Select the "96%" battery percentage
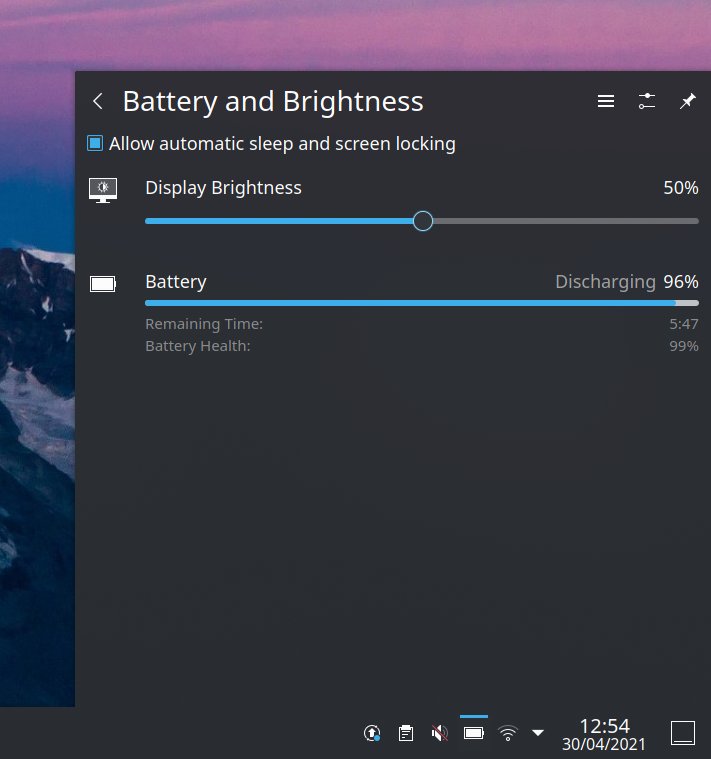711x759 pixels. [x=681, y=282]
